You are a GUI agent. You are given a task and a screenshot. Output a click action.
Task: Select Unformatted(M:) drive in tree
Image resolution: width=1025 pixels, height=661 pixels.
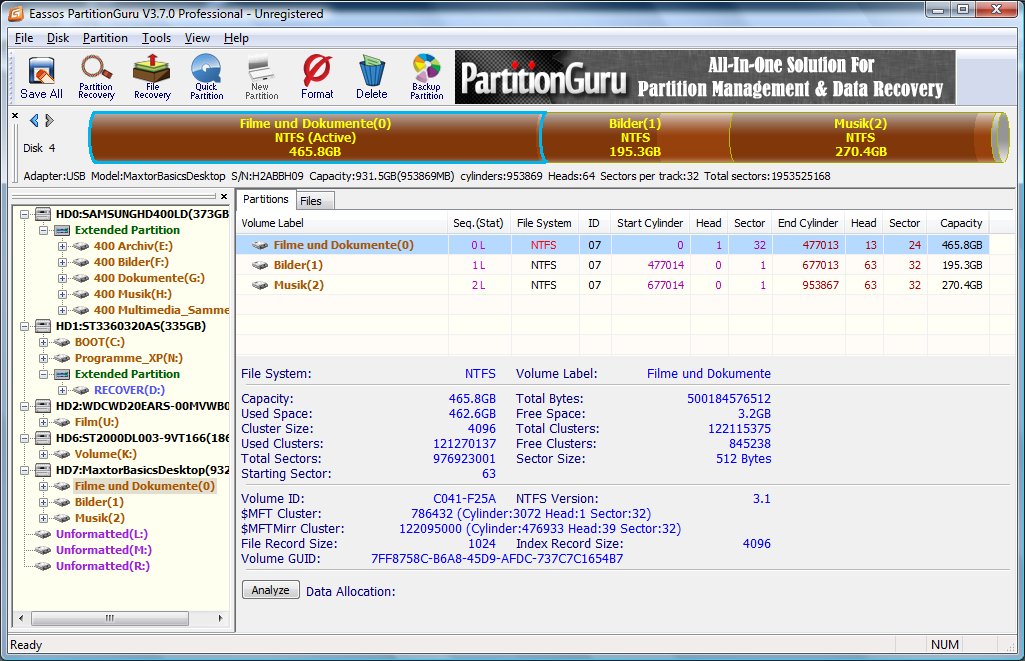coord(103,550)
